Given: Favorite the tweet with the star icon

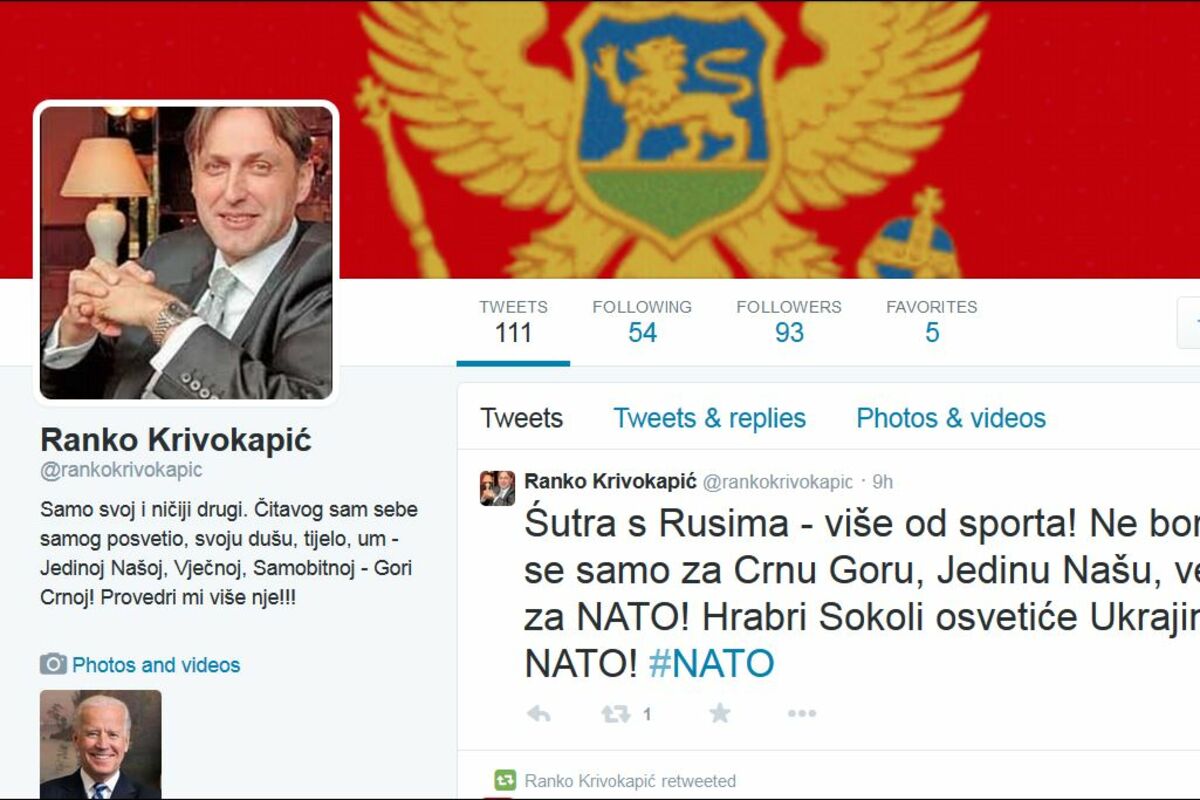Looking at the screenshot, I should click(x=719, y=713).
